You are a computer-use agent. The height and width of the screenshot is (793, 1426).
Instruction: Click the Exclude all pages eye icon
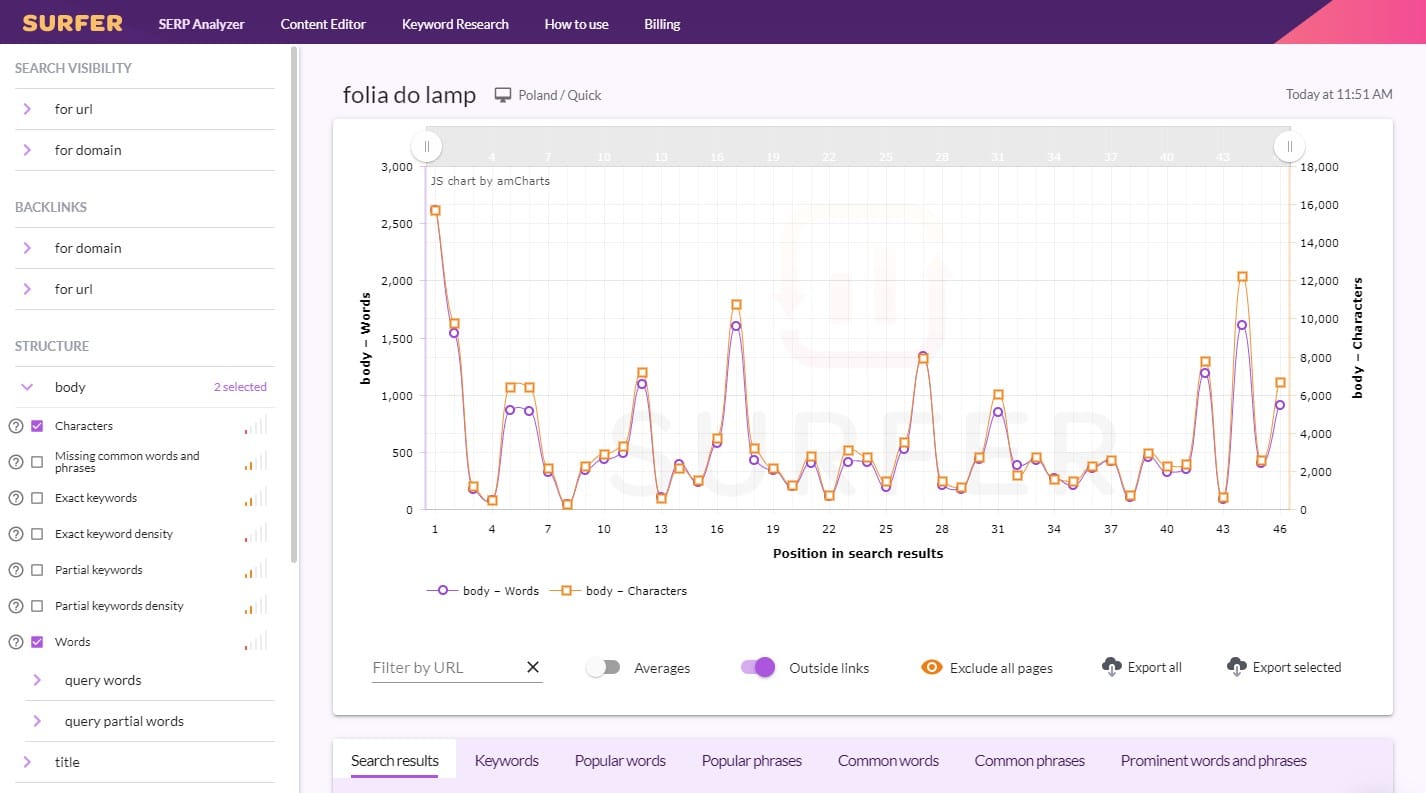click(x=932, y=667)
